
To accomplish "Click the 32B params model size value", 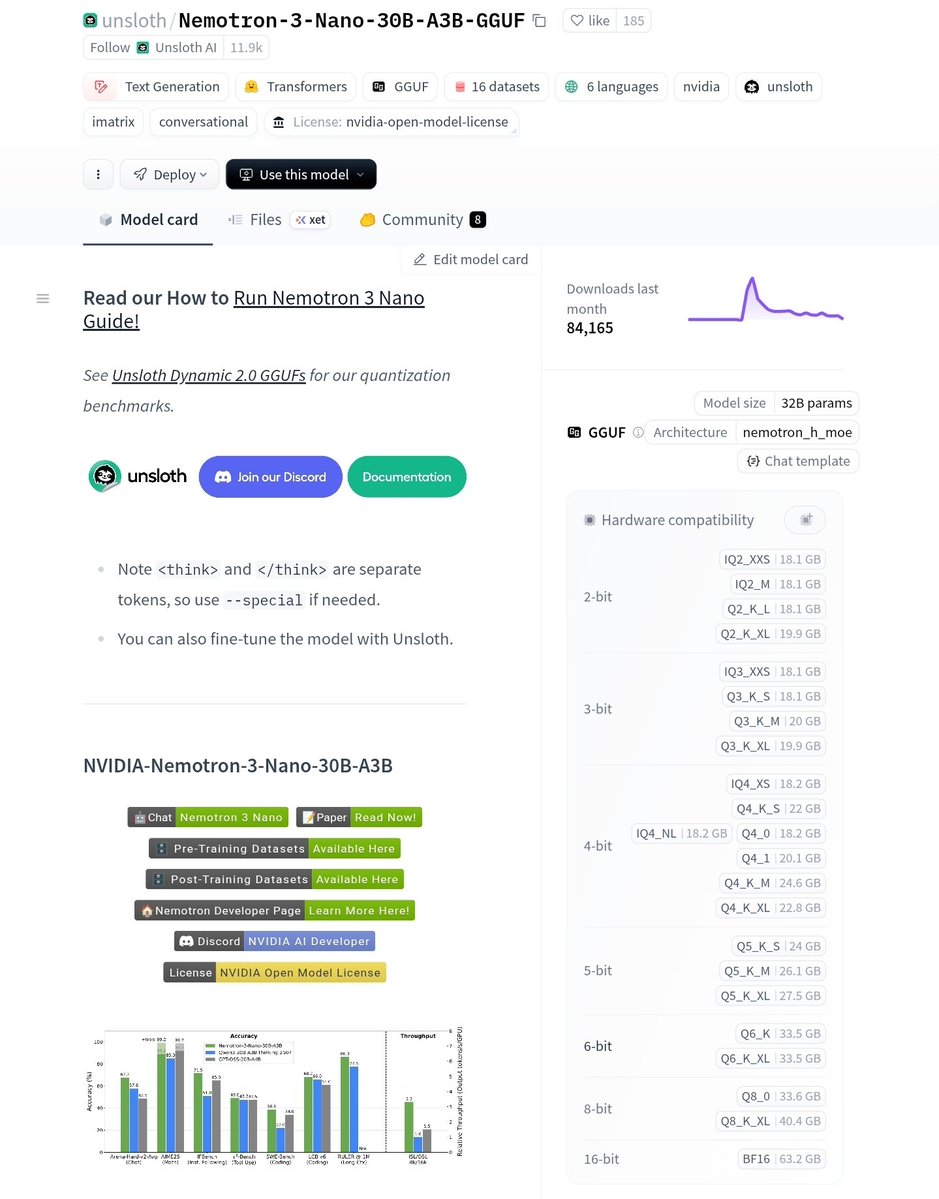I will [x=816, y=403].
